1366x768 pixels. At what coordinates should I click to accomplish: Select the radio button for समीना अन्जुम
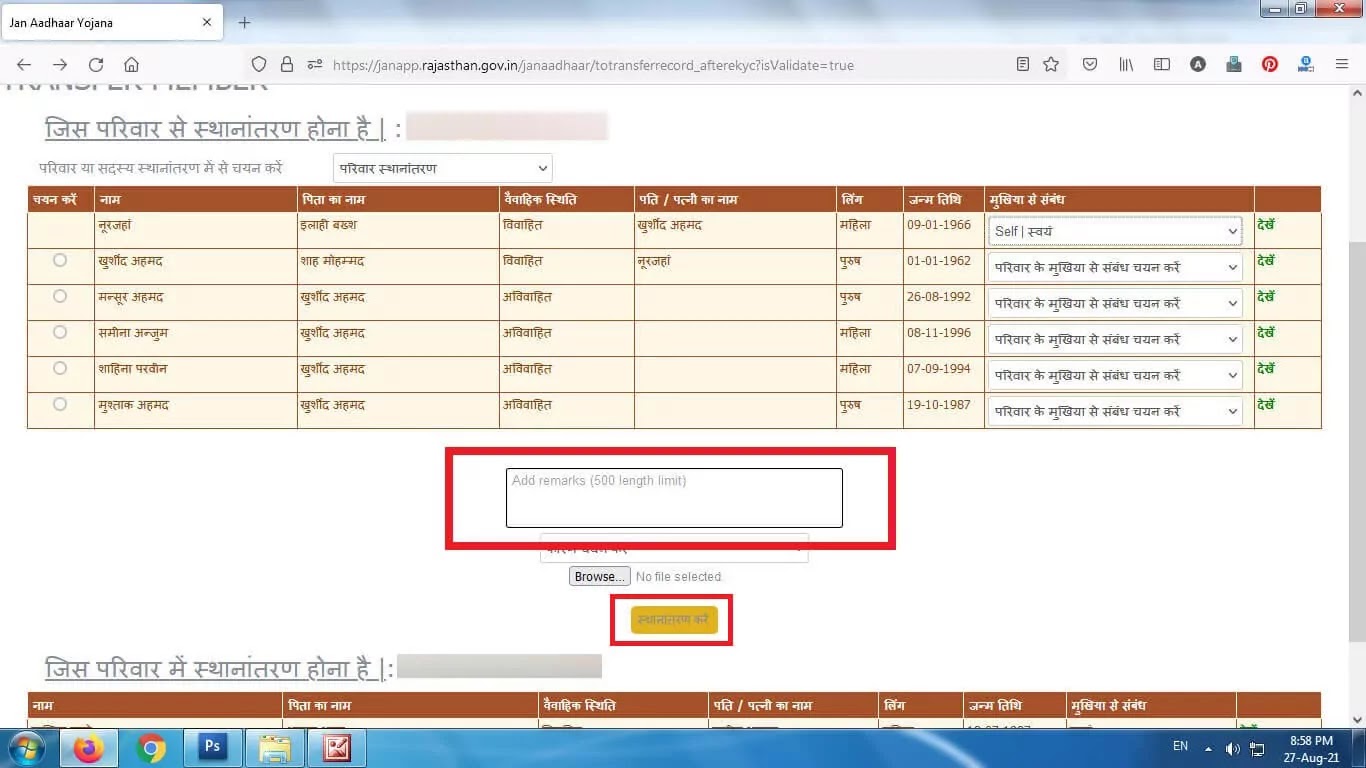tap(60, 332)
